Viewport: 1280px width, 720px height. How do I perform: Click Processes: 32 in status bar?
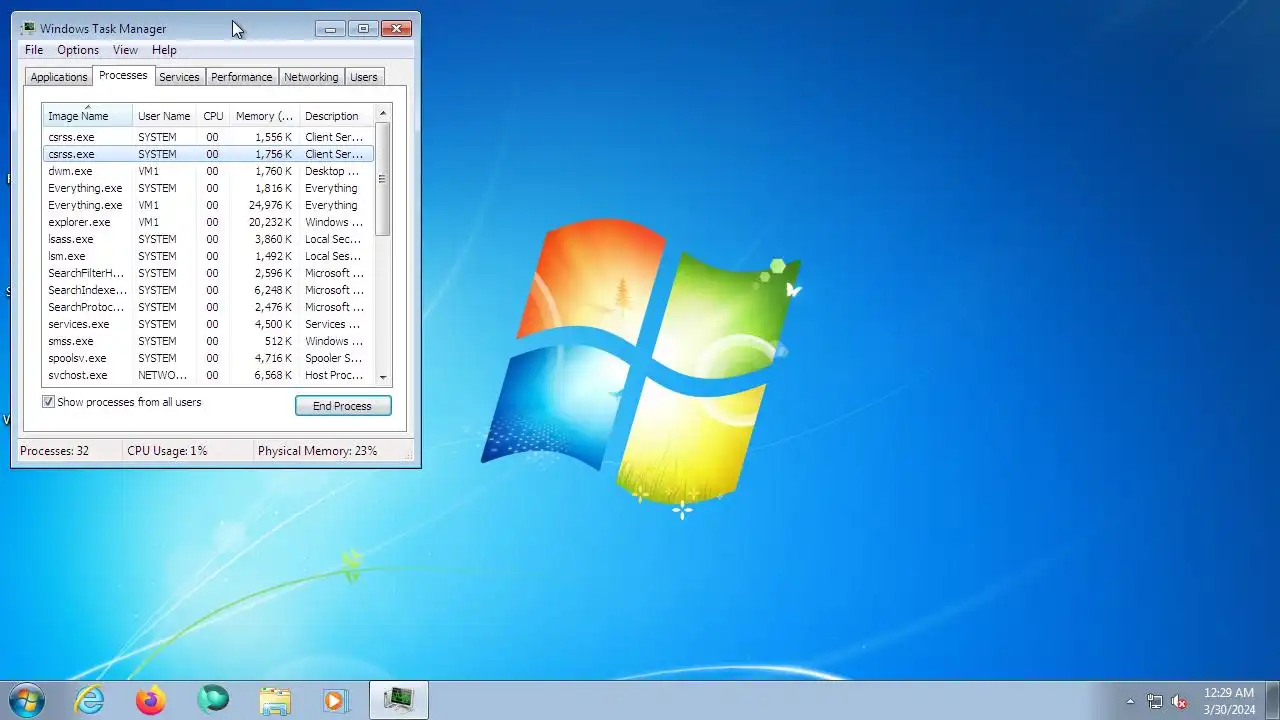pyautogui.click(x=54, y=451)
